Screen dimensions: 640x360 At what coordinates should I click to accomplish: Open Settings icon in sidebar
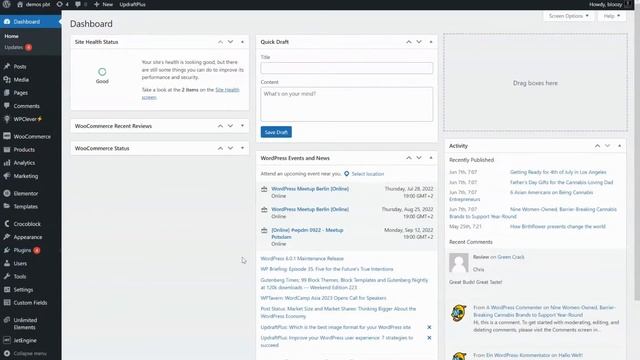tap(7, 289)
